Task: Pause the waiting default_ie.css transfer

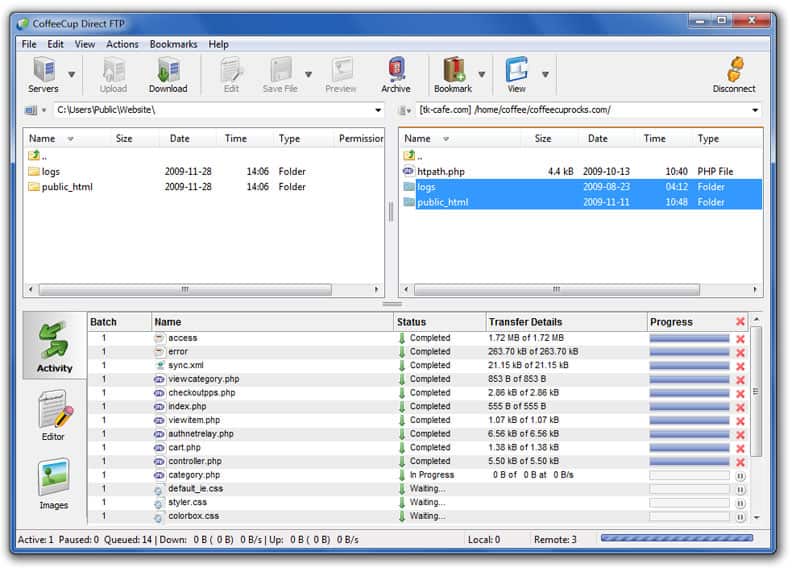Action: [x=741, y=489]
